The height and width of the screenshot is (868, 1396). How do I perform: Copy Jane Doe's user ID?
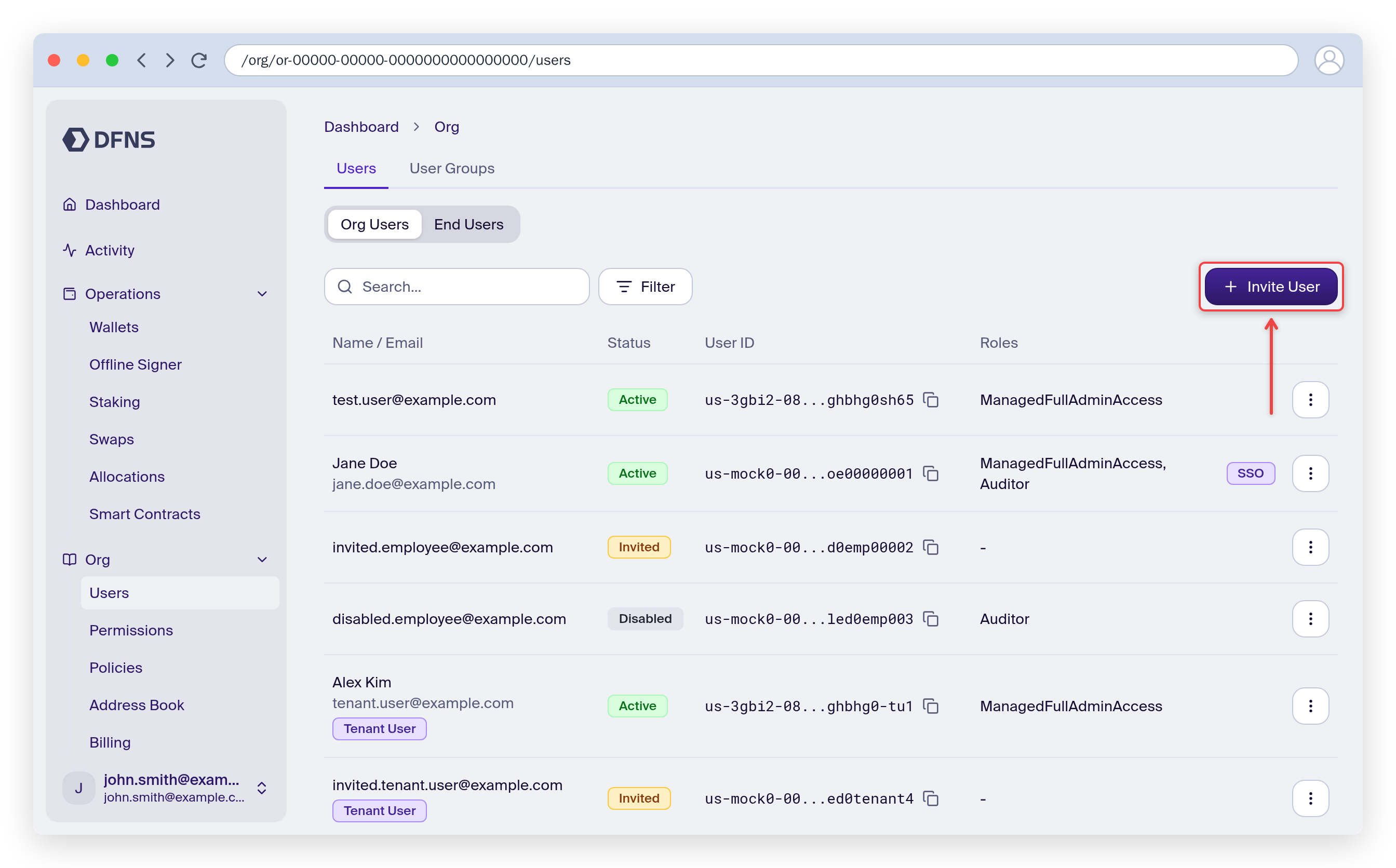point(930,473)
